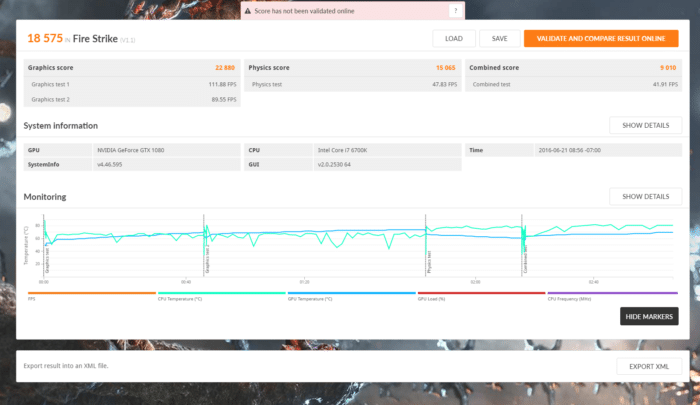700x405 pixels.
Task: Click the SAVE button
Action: [x=500, y=38]
